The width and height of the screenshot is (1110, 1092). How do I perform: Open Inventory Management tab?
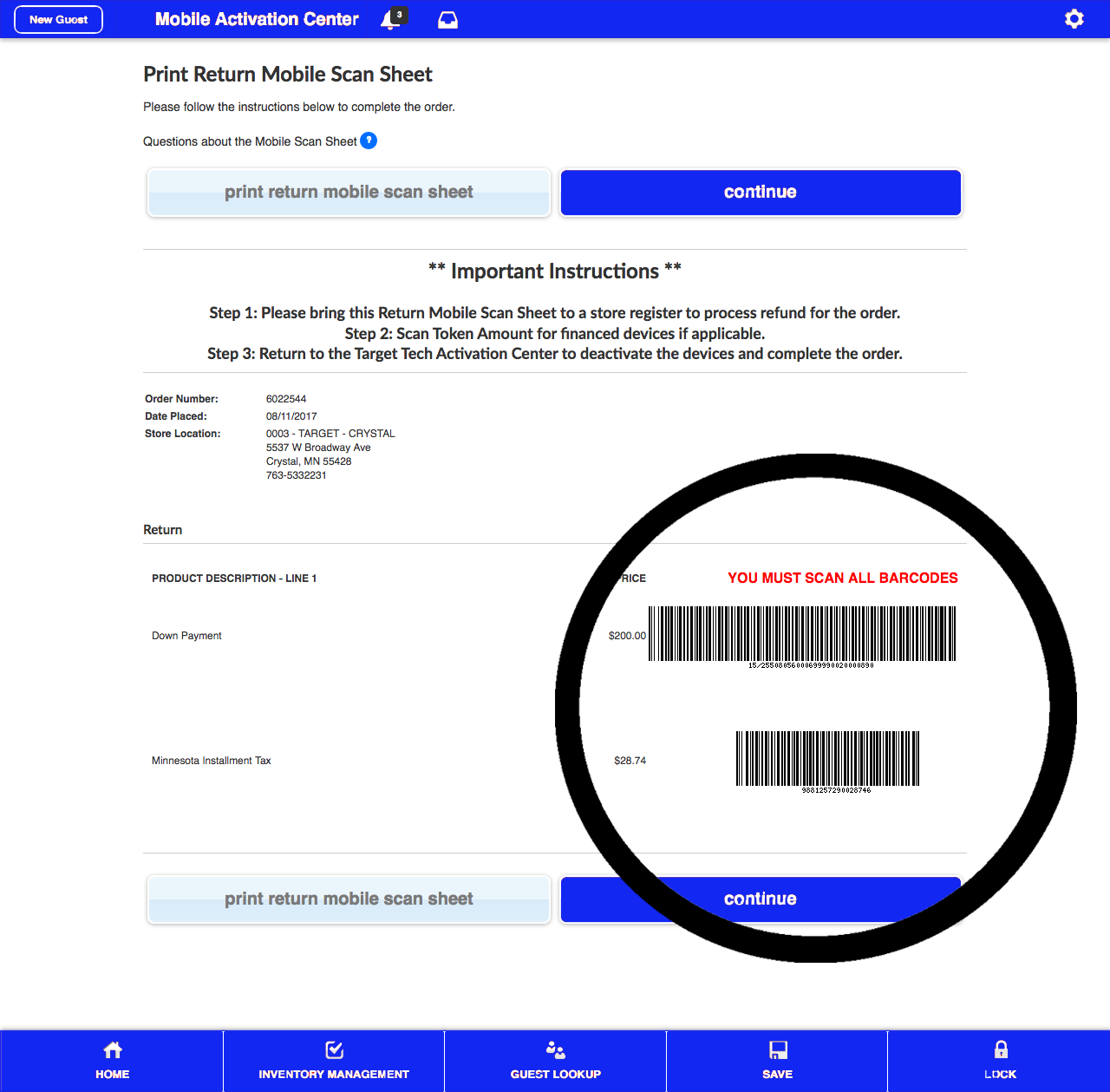(x=334, y=1061)
